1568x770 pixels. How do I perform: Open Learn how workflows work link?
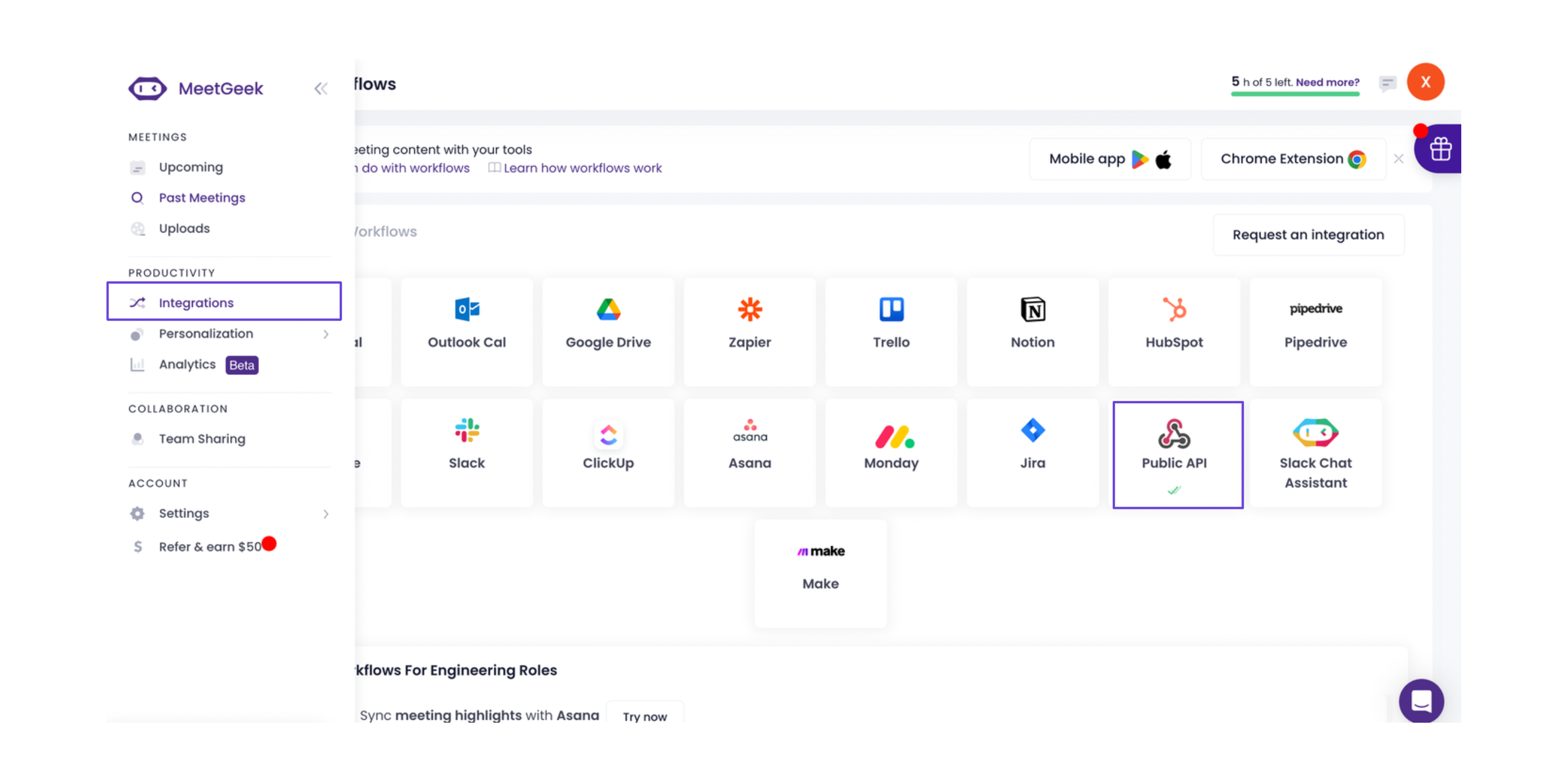coord(582,168)
